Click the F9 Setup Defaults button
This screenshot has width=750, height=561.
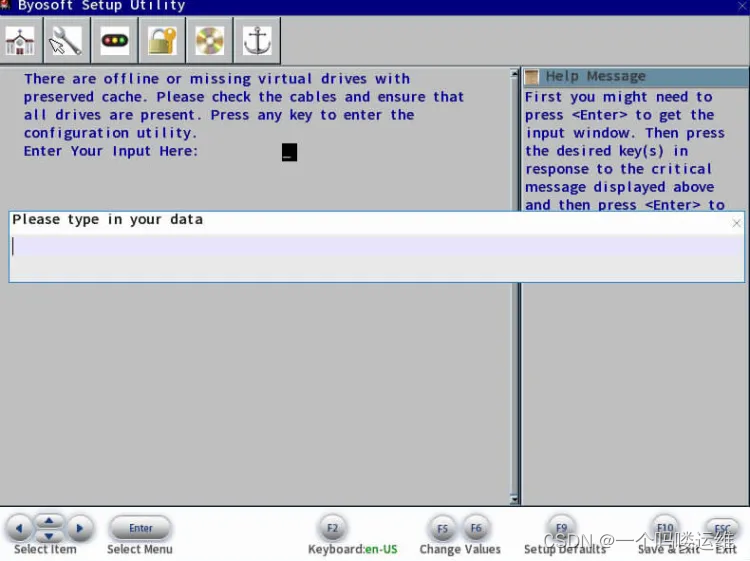click(562, 528)
